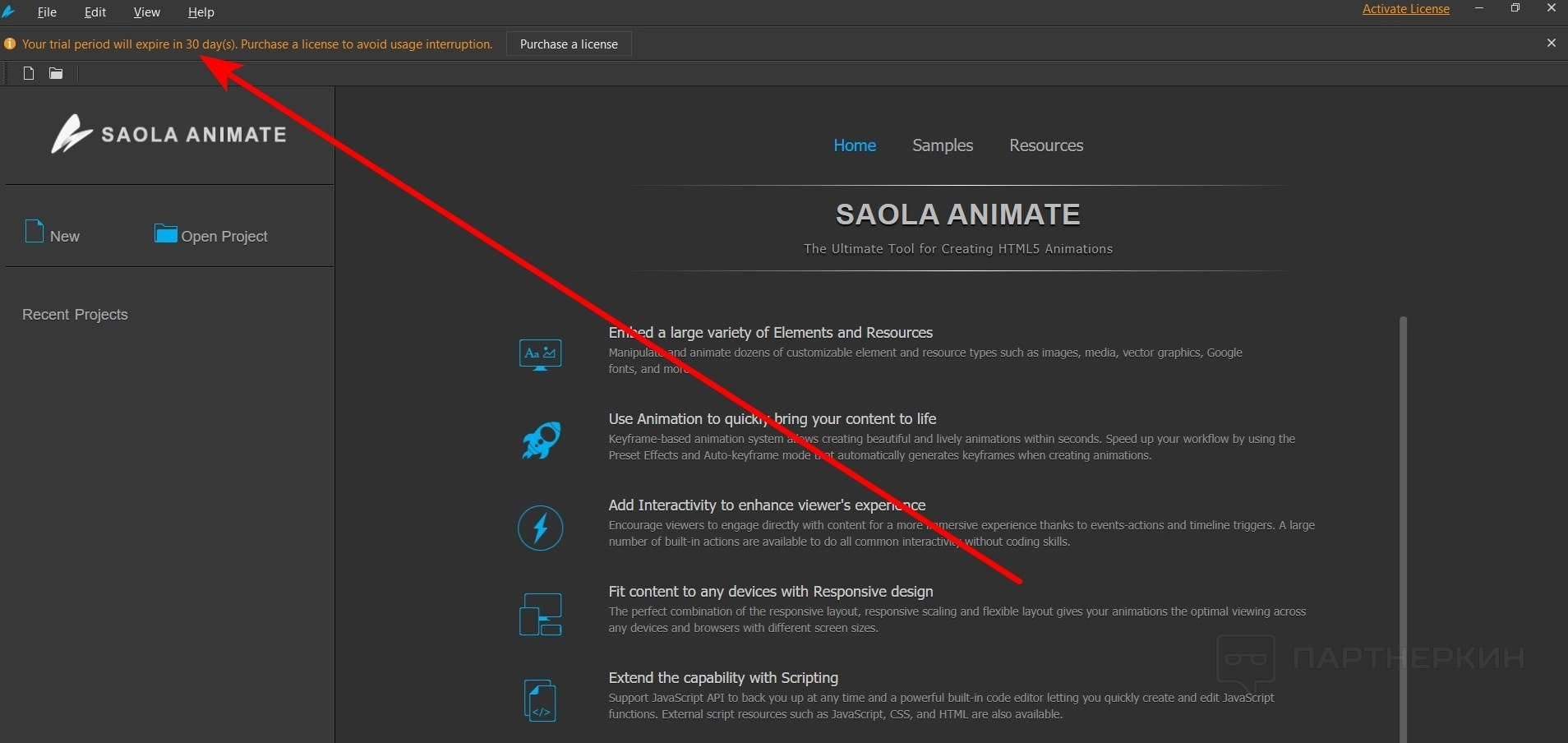Click the new document toolbar icon
1568x743 pixels.
pos(29,73)
